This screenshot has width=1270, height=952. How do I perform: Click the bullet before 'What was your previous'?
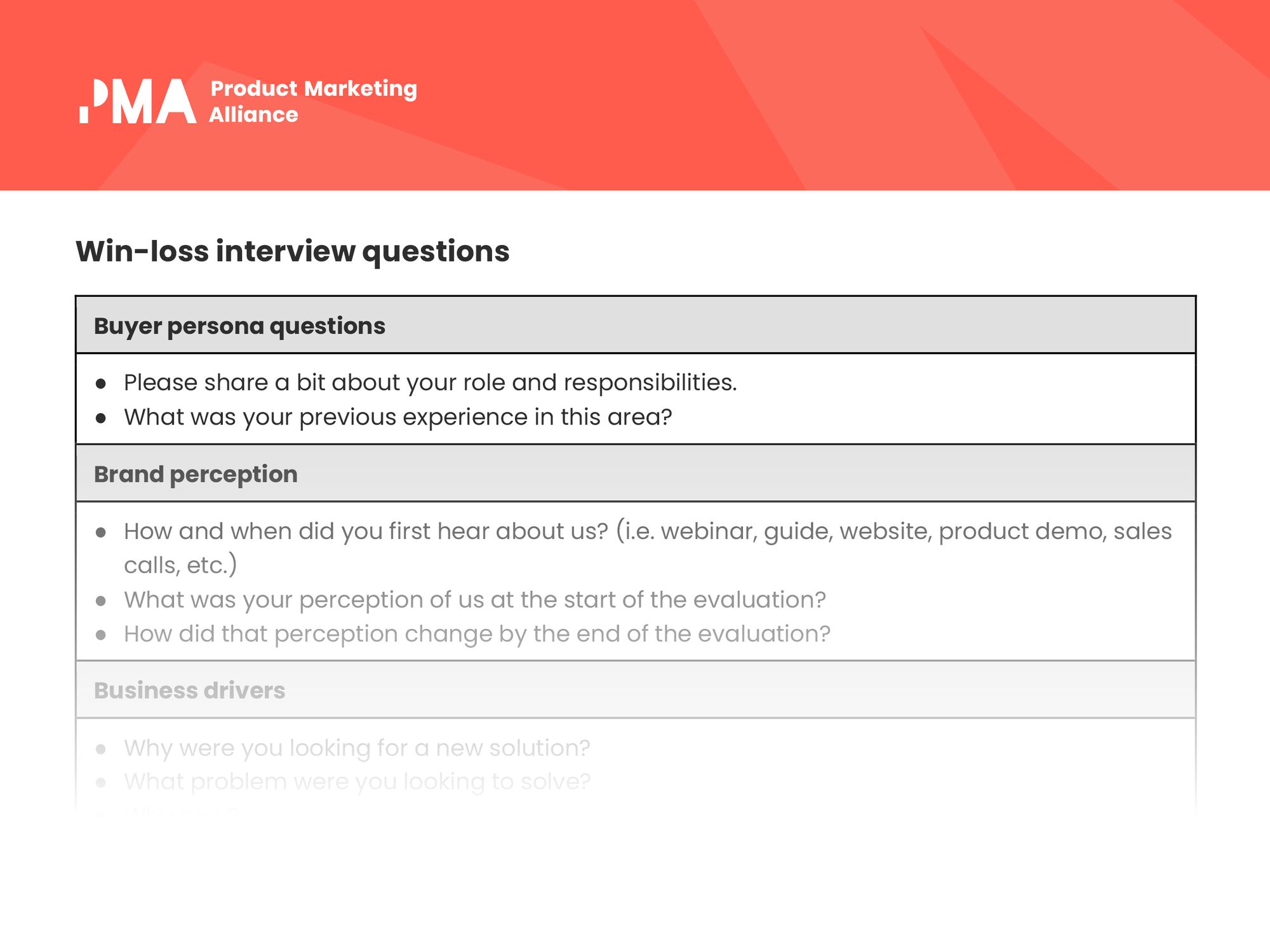[100, 418]
